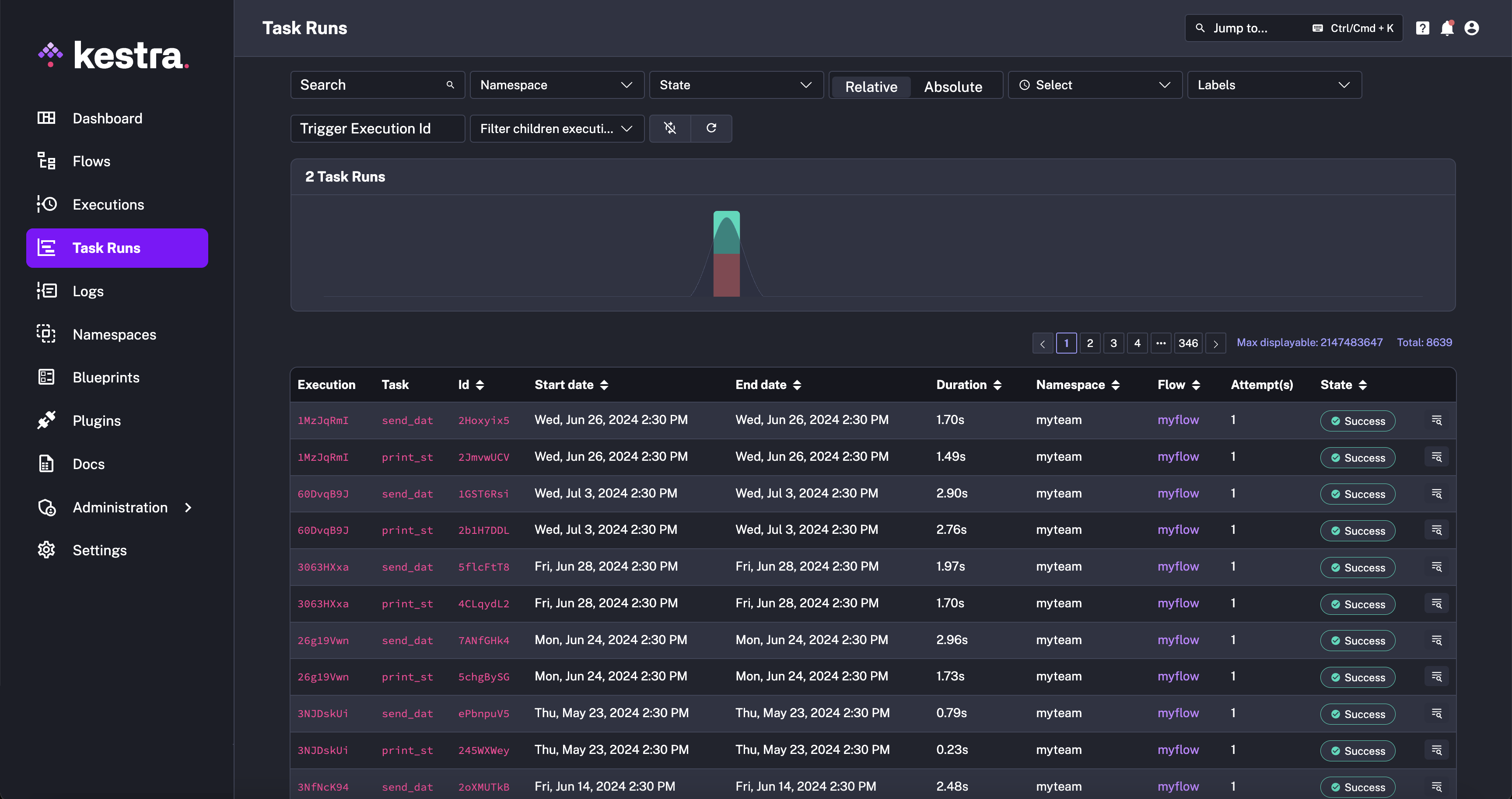Keep Relative time mode selected

(871, 86)
